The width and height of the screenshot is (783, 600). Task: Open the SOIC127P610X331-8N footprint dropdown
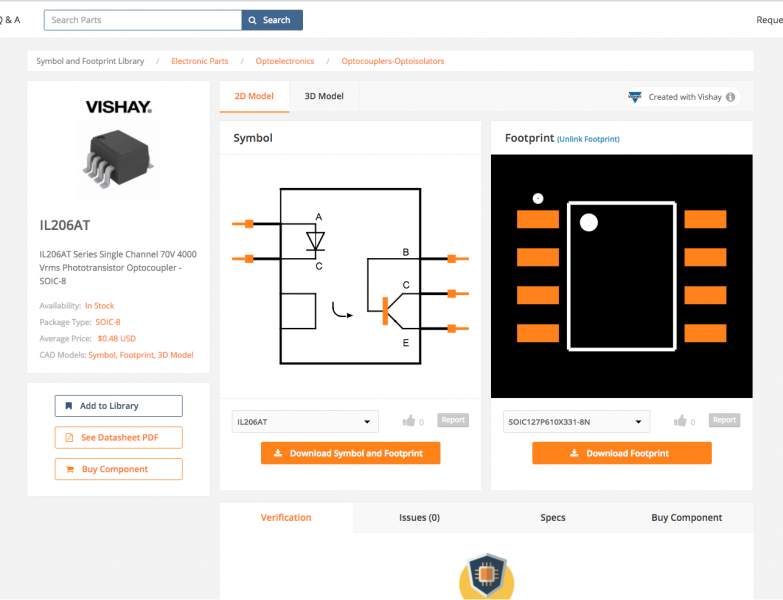pyautogui.click(x=576, y=422)
